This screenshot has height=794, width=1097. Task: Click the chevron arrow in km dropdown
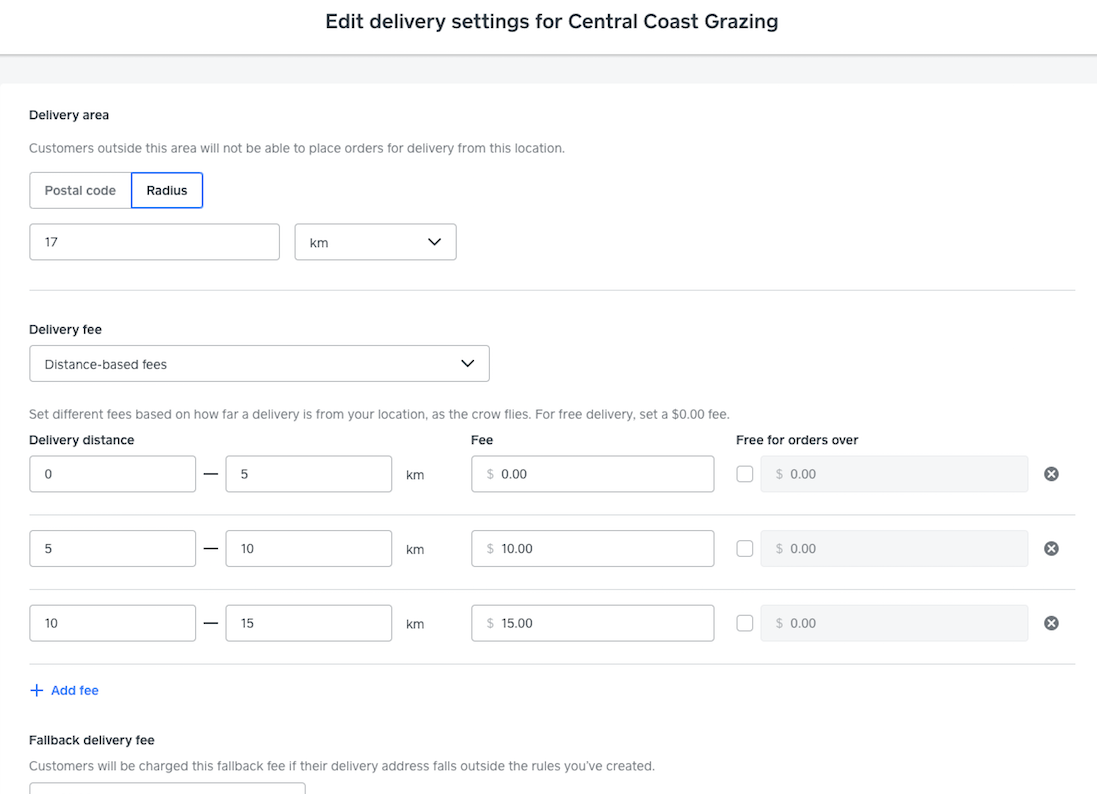pyautogui.click(x=434, y=242)
